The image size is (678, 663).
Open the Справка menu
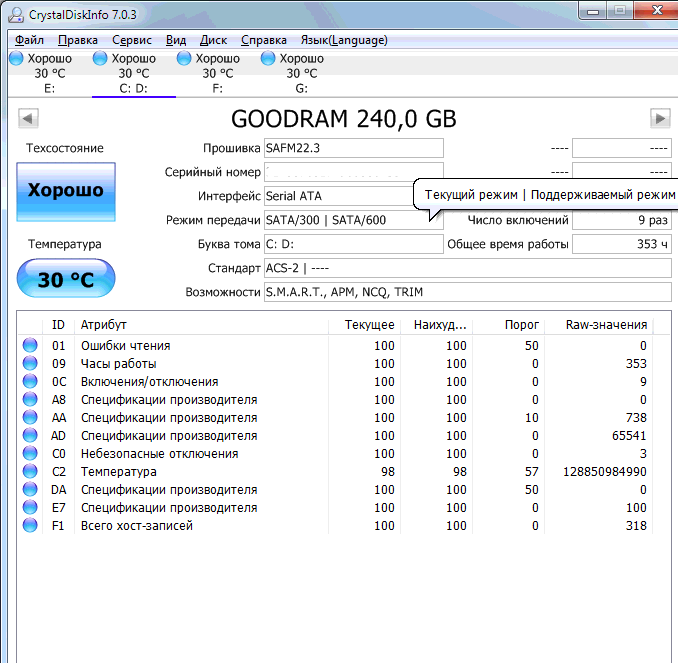(264, 40)
